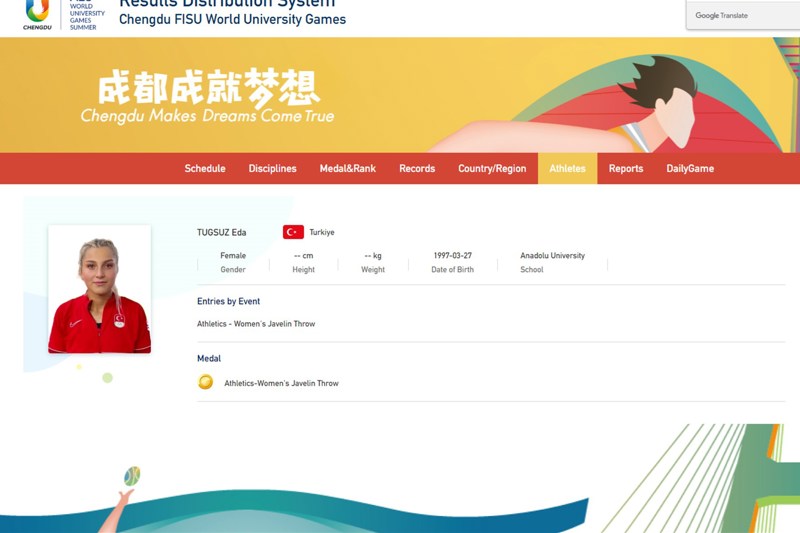The height and width of the screenshot is (533, 800).
Task: Open the Records menu item
Action: tap(417, 169)
